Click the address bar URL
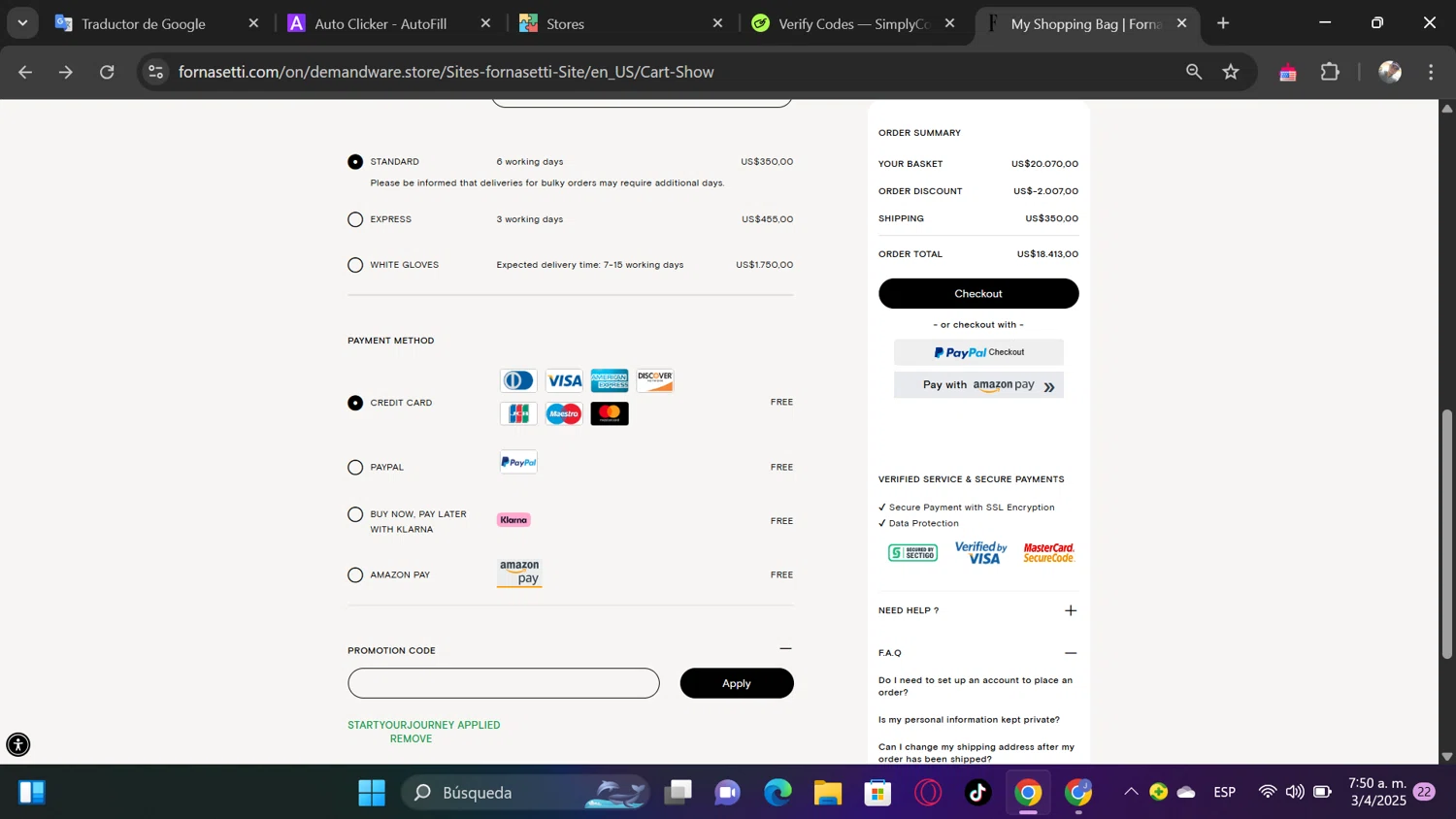 coord(447,72)
